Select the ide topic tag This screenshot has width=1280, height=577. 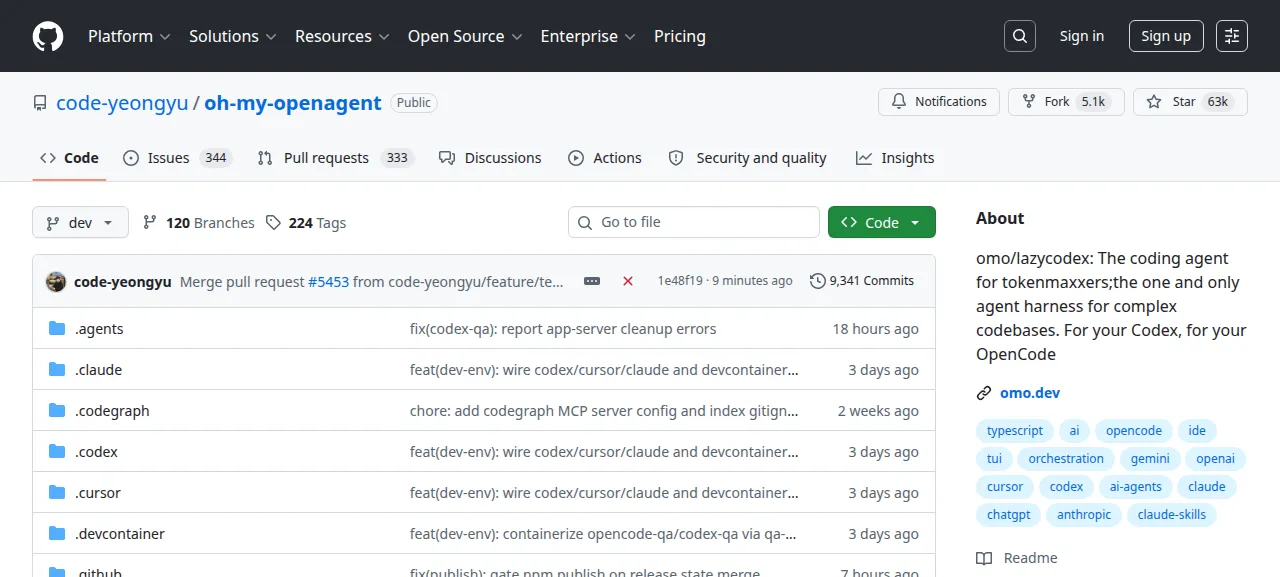[x=1197, y=431]
